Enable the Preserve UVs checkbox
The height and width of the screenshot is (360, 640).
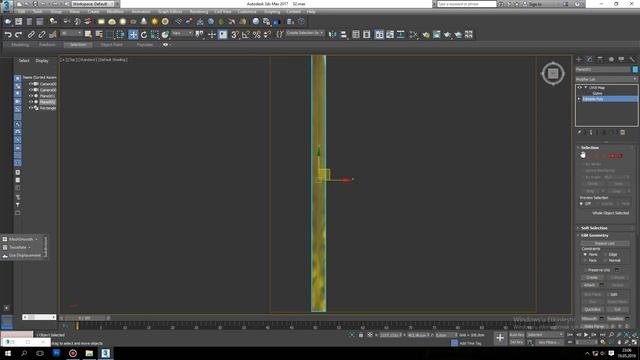(x=585, y=270)
